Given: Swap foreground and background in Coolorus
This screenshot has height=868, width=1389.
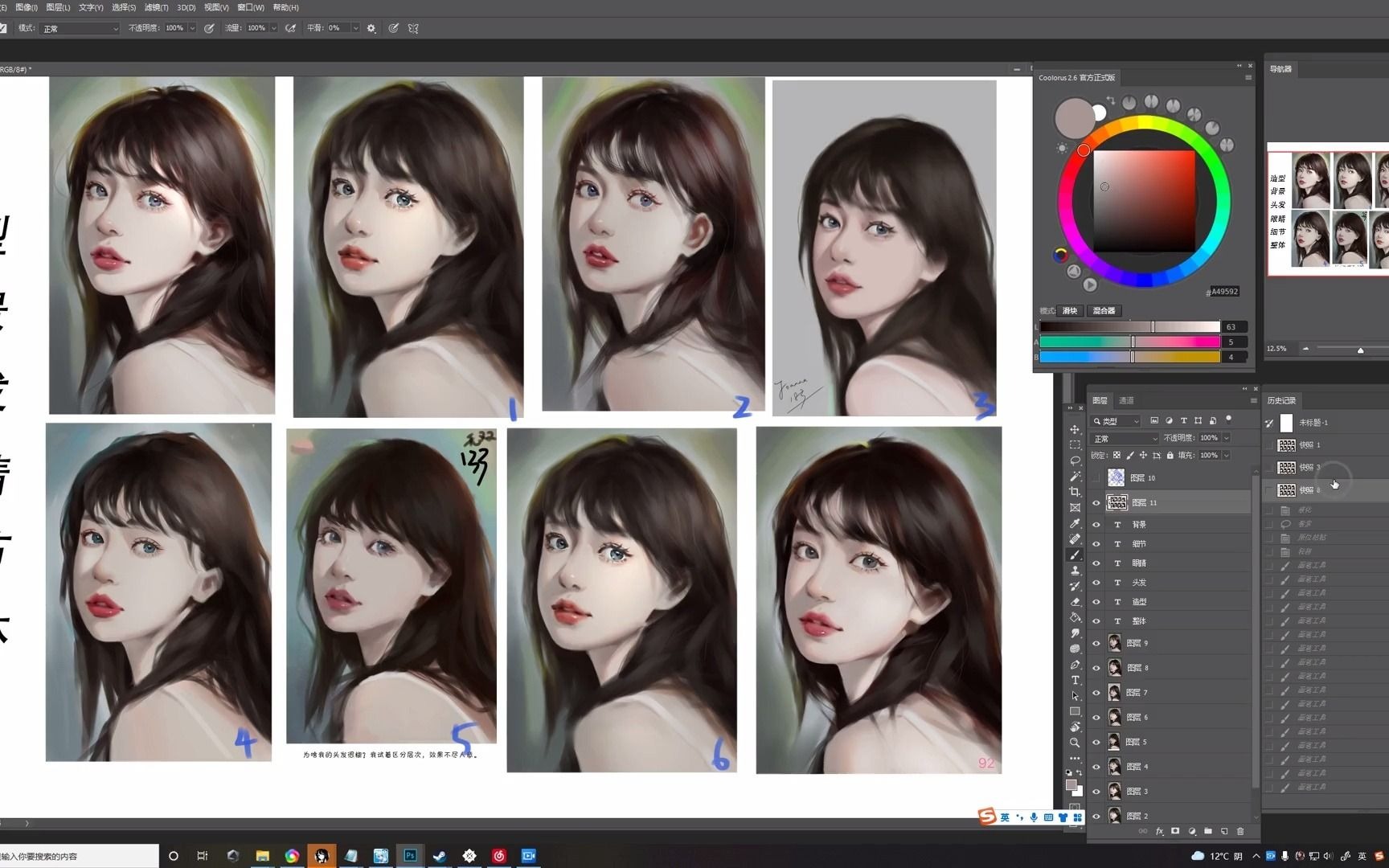Looking at the screenshot, I should click(x=1110, y=100).
